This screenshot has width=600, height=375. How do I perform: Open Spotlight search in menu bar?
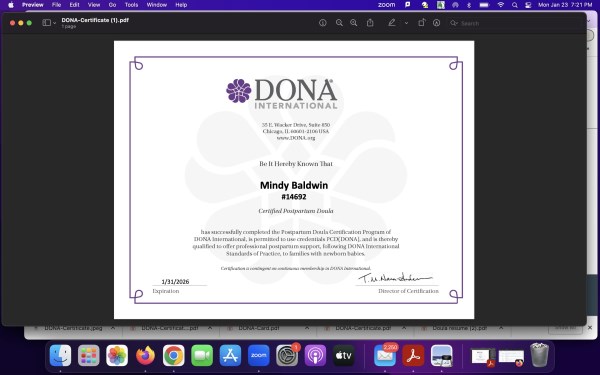[515, 5]
